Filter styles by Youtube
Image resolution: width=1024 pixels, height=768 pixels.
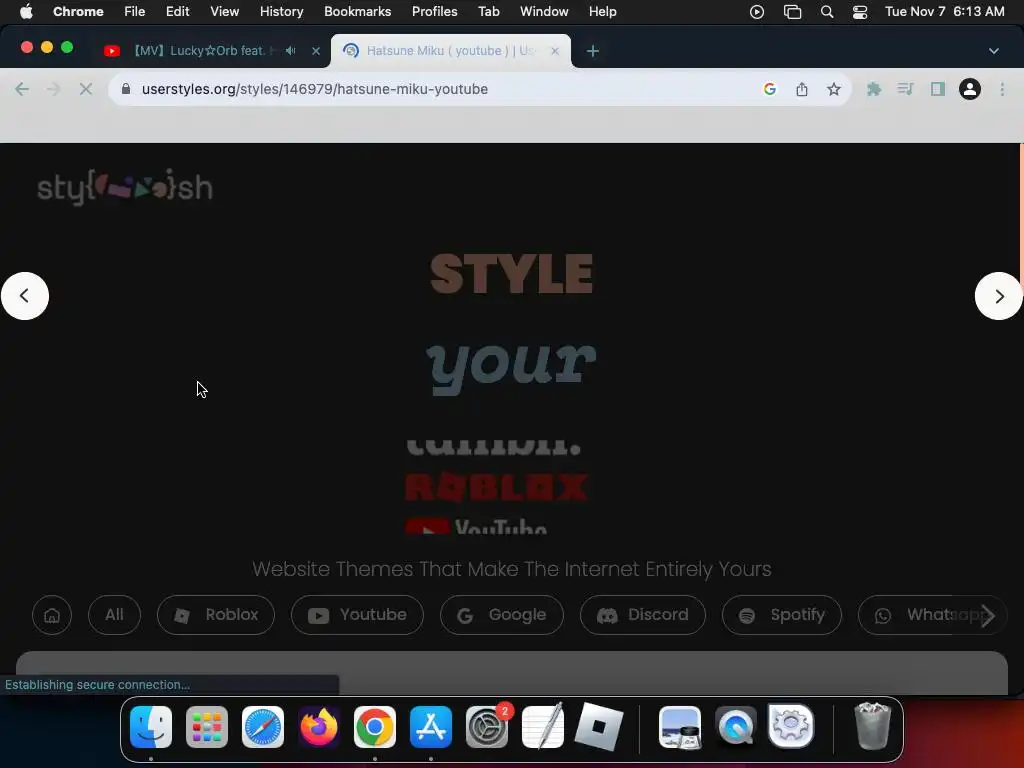pos(357,615)
